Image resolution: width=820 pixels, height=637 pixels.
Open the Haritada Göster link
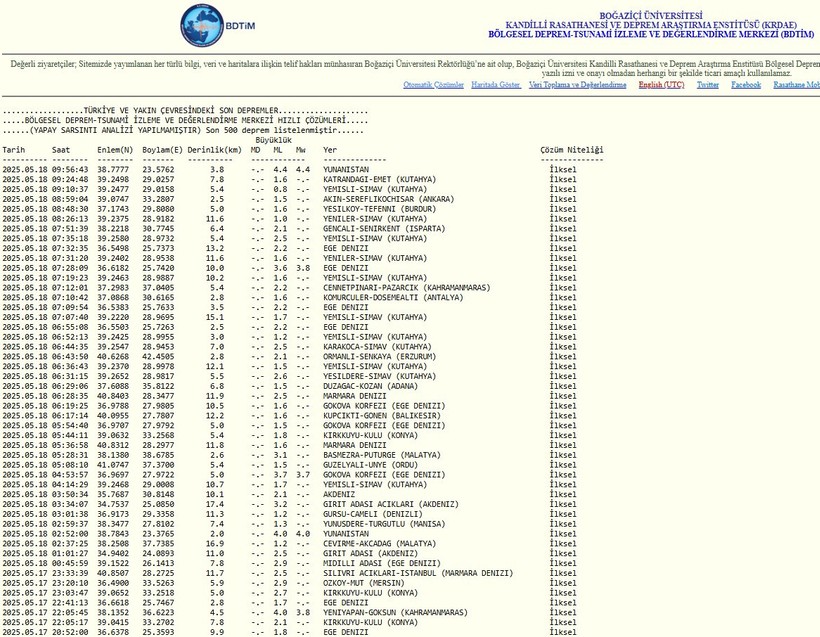click(x=496, y=85)
